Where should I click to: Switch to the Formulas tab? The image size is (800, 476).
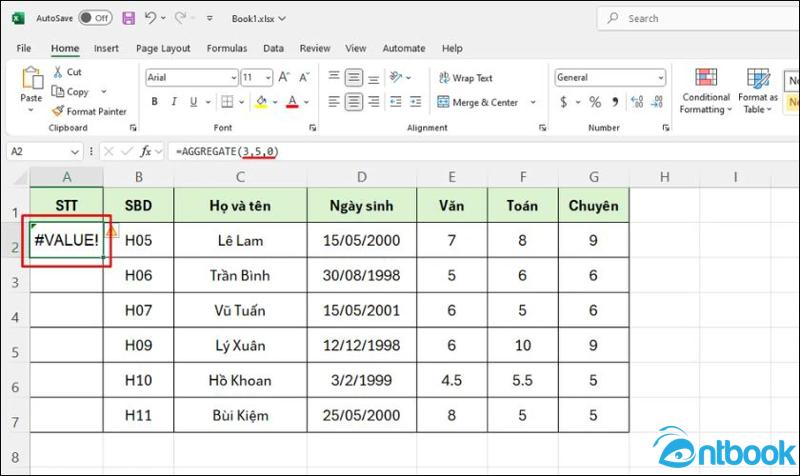coord(227,48)
